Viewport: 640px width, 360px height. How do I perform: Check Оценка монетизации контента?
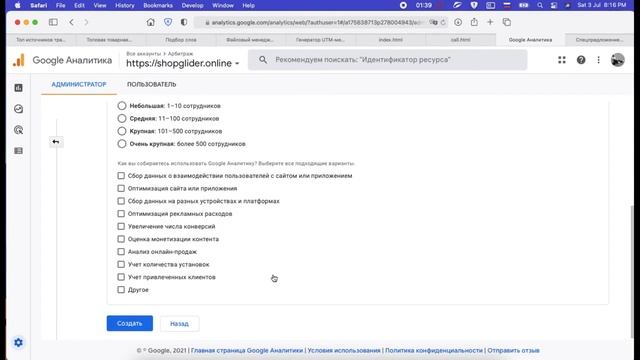(121, 239)
